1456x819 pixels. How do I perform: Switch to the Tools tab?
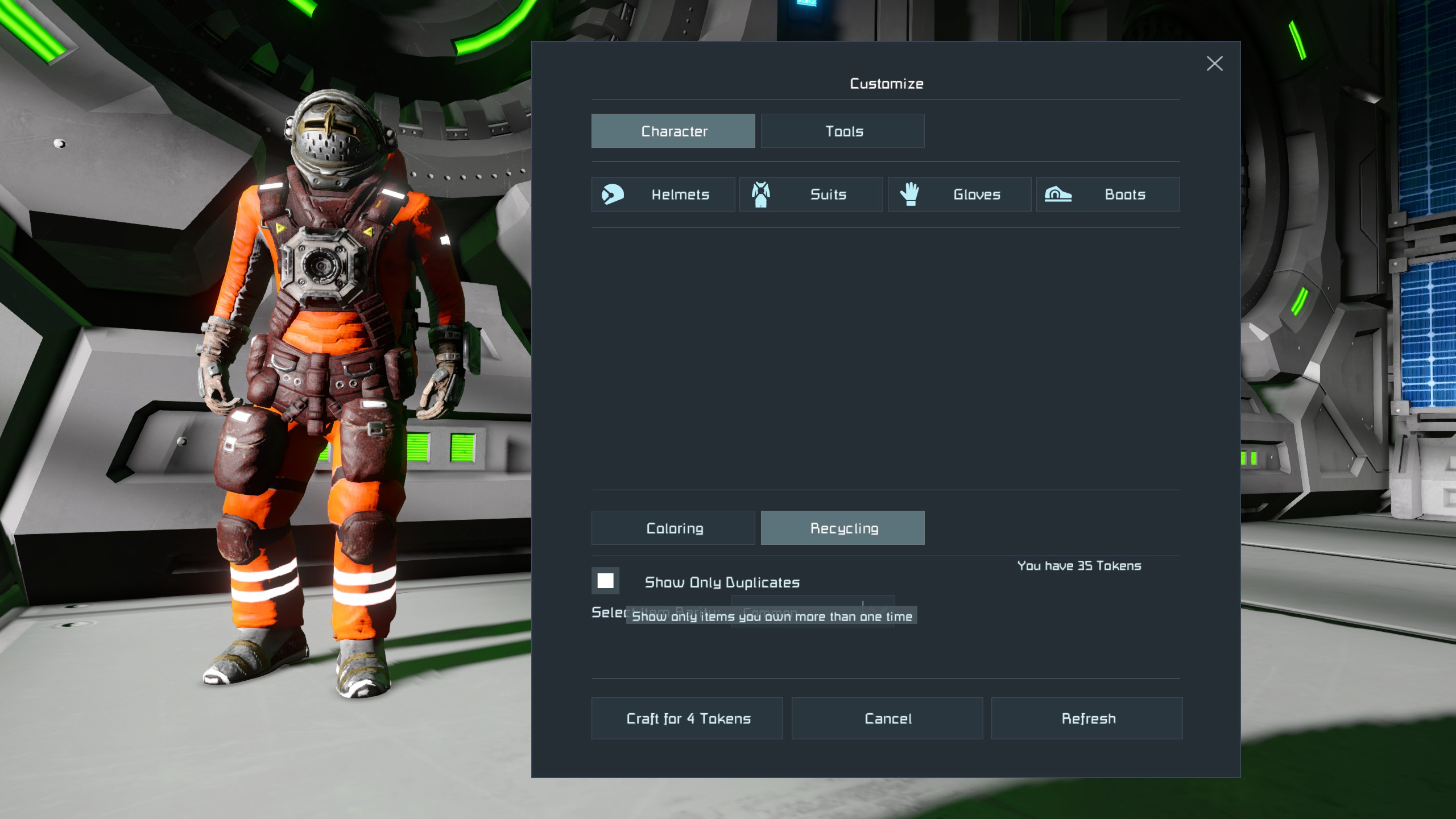[843, 131]
